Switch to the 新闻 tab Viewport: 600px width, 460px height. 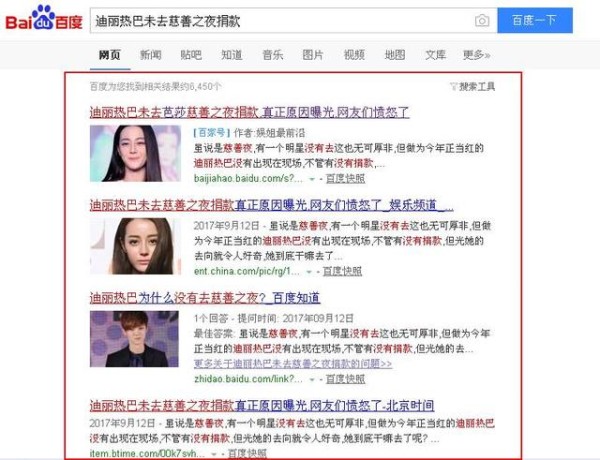coord(150,55)
